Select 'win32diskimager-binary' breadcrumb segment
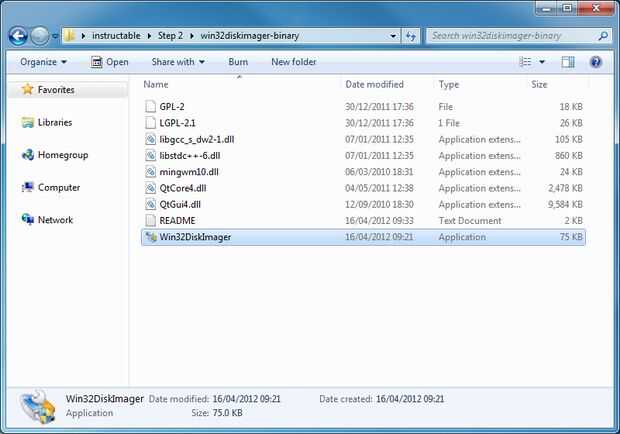This screenshot has height=434, width=620. 250,36
